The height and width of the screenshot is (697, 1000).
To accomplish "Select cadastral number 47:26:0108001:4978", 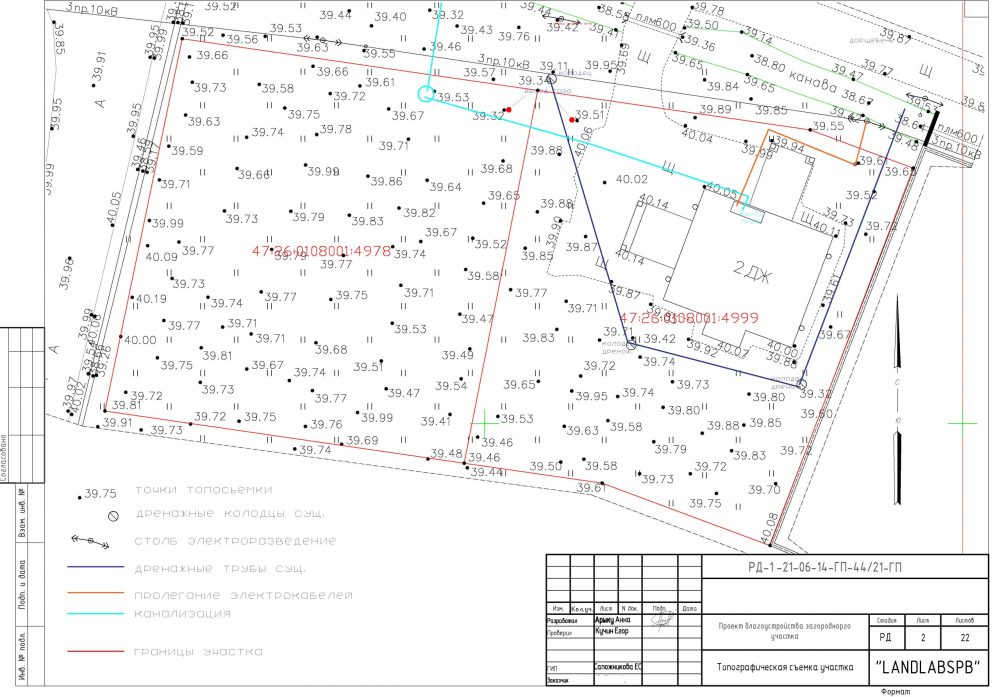I will tap(321, 251).
